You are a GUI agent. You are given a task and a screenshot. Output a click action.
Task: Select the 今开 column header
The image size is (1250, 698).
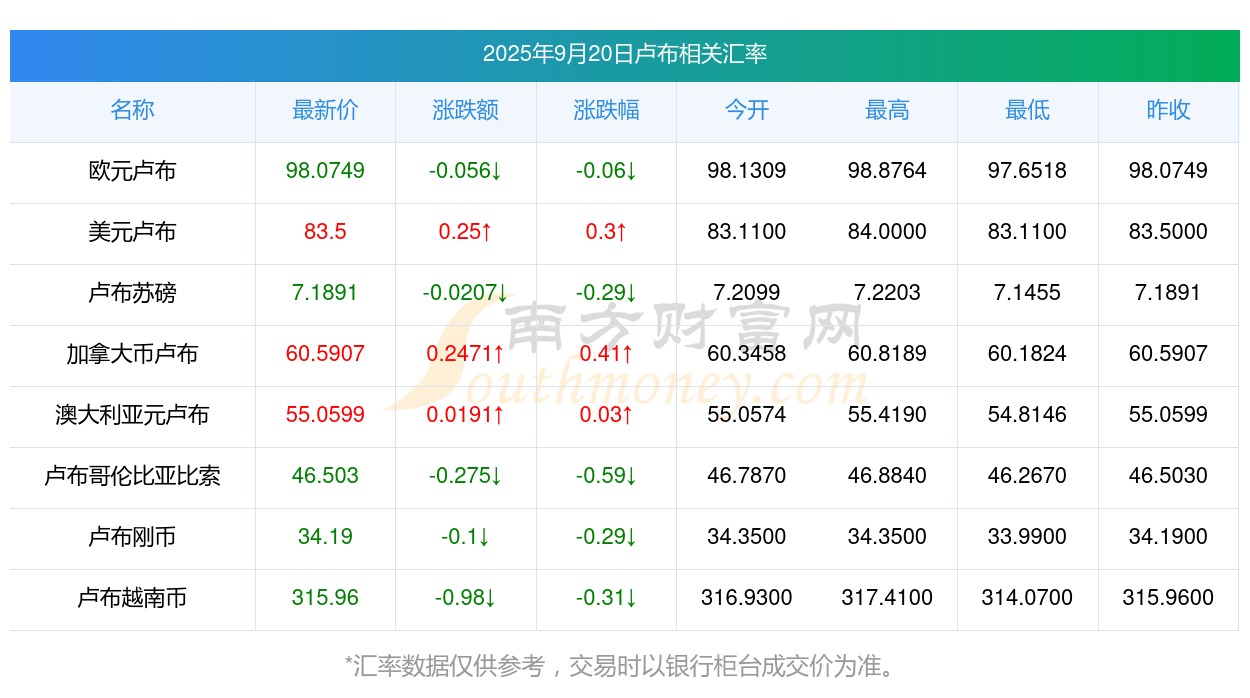pos(747,110)
